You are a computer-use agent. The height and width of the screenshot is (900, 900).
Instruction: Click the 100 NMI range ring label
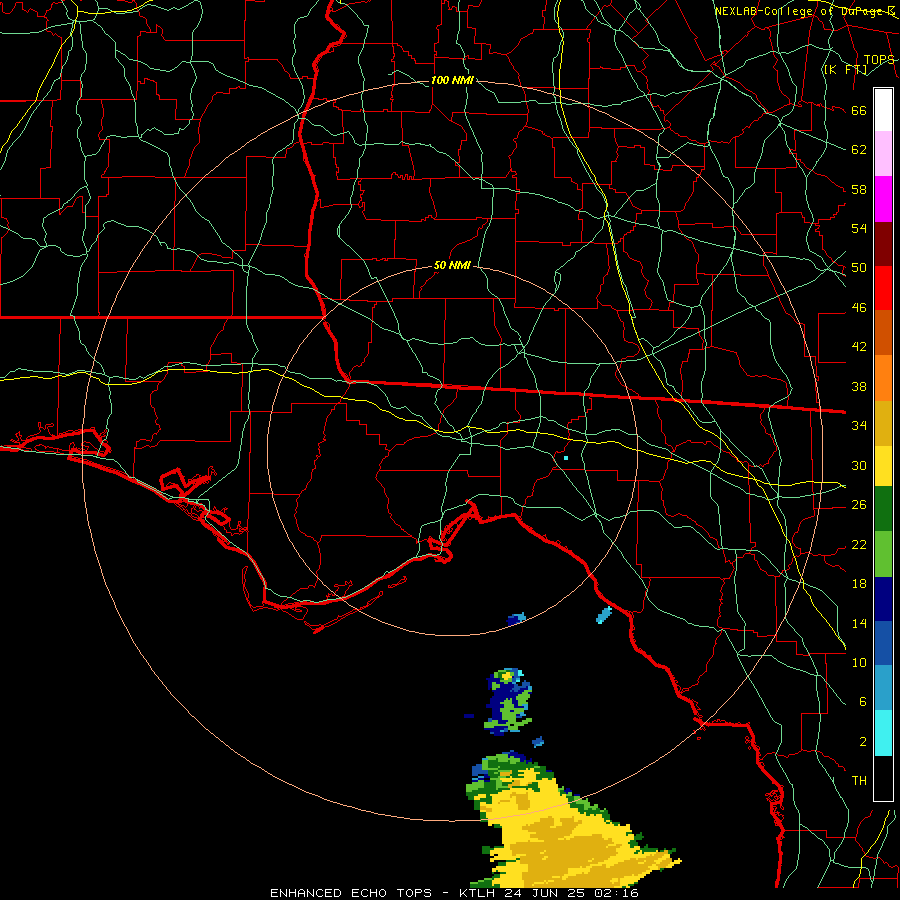pyautogui.click(x=452, y=80)
